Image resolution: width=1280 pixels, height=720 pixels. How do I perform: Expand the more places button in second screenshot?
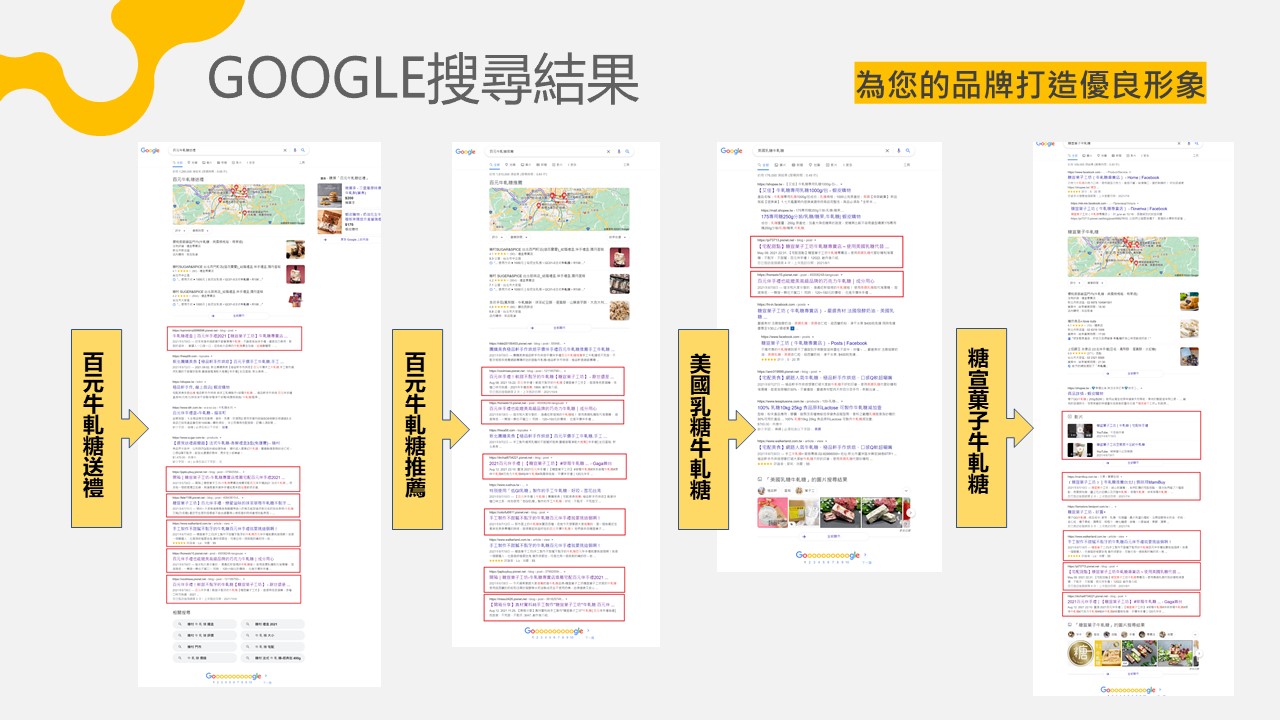pyautogui.click(x=558, y=327)
